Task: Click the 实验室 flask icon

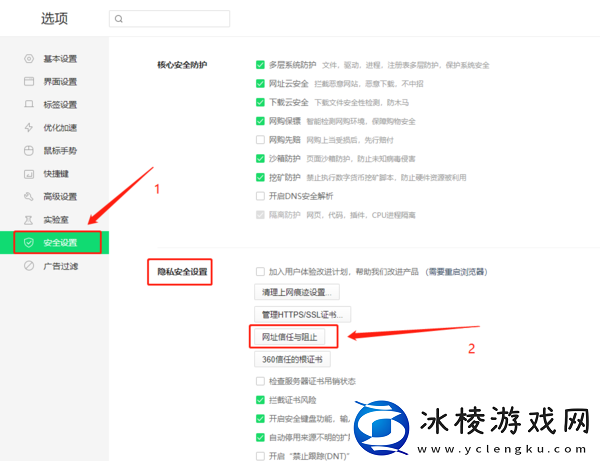Action: (x=29, y=220)
